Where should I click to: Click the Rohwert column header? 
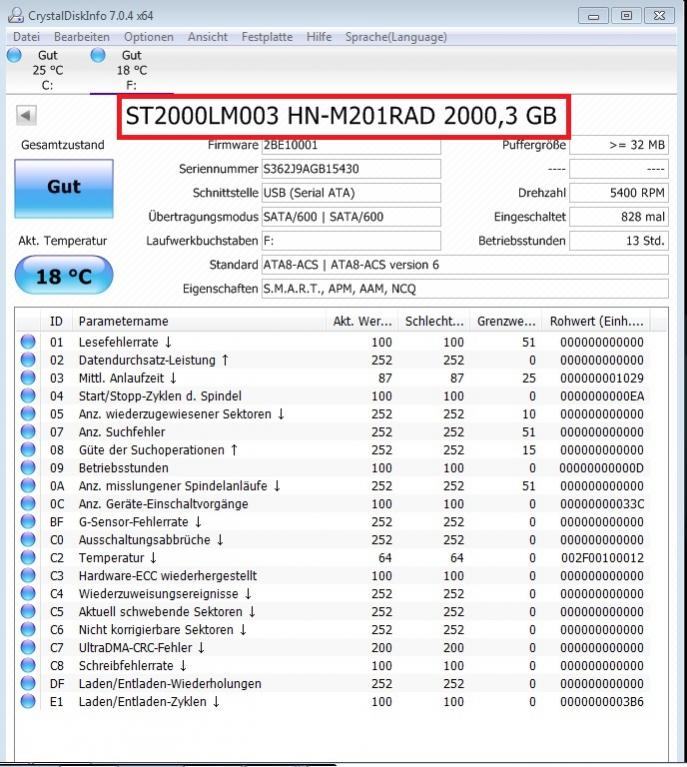pos(596,321)
